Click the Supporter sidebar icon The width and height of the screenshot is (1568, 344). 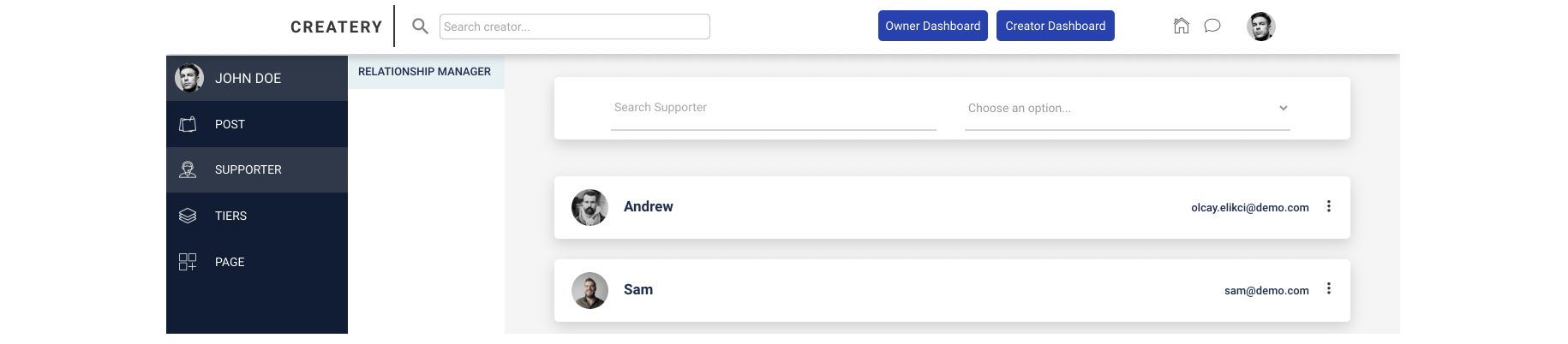point(188,169)
